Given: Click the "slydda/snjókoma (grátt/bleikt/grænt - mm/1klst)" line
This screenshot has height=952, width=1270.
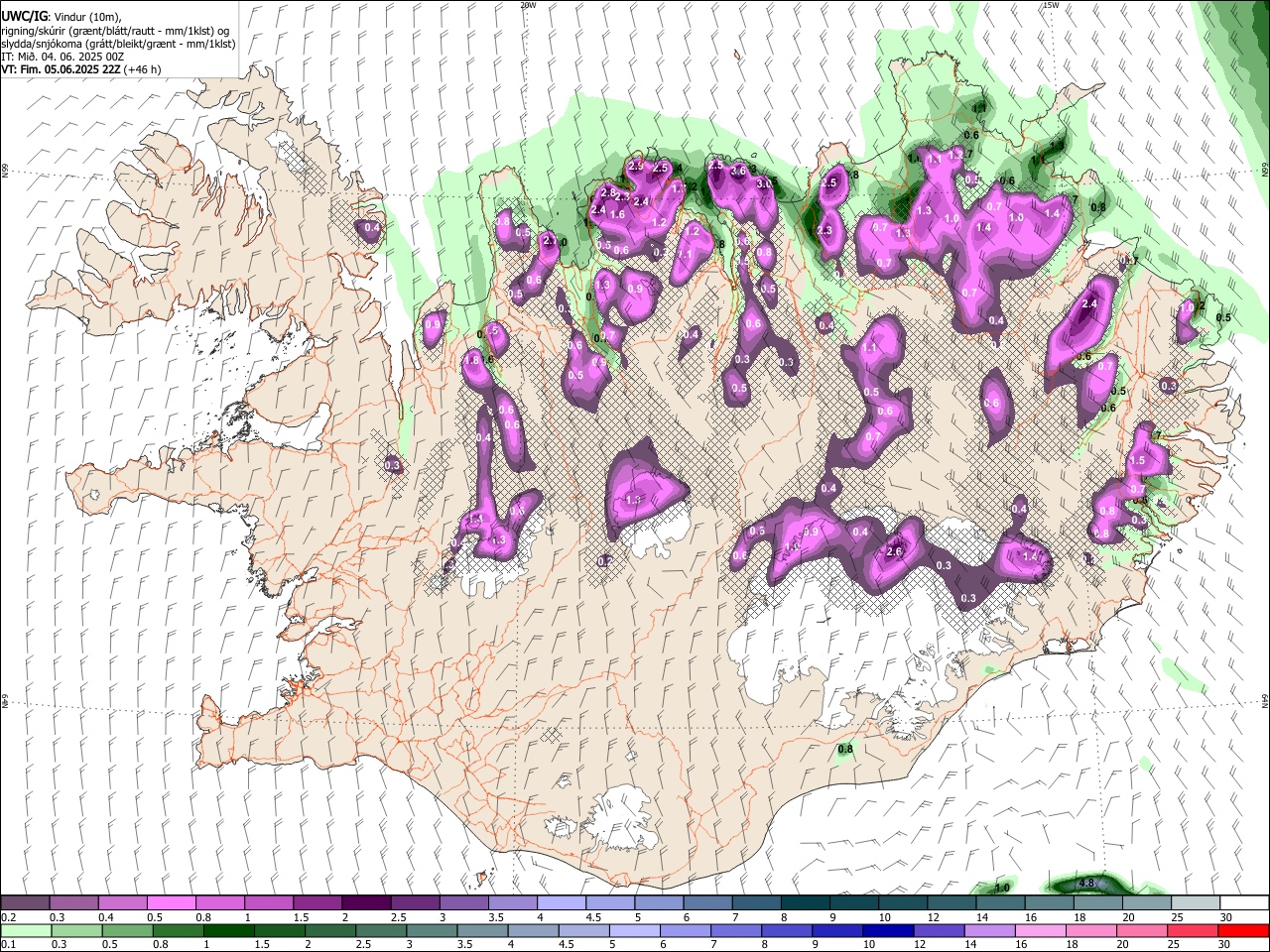Looking at the screenshot, I should click(118, 44).
